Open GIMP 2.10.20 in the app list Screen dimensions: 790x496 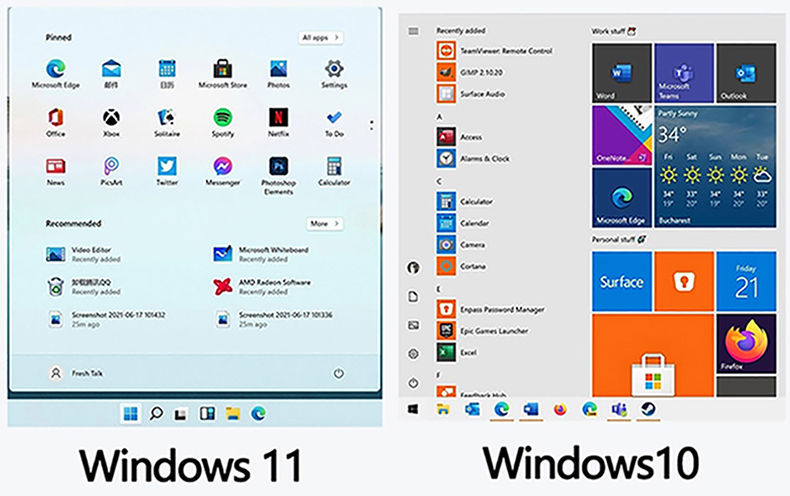click(470, 72)
